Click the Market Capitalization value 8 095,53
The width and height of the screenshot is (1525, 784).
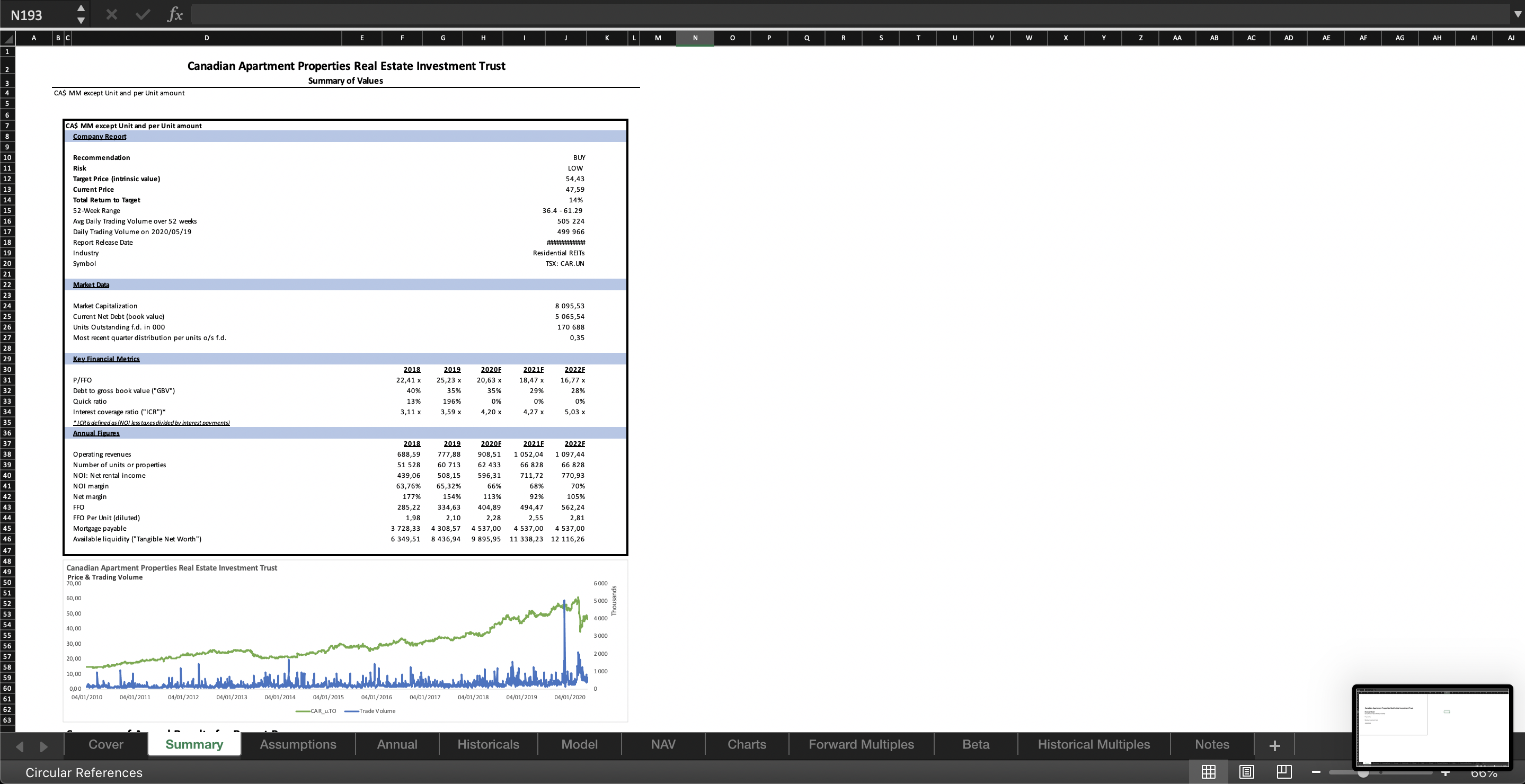[570, 306]
